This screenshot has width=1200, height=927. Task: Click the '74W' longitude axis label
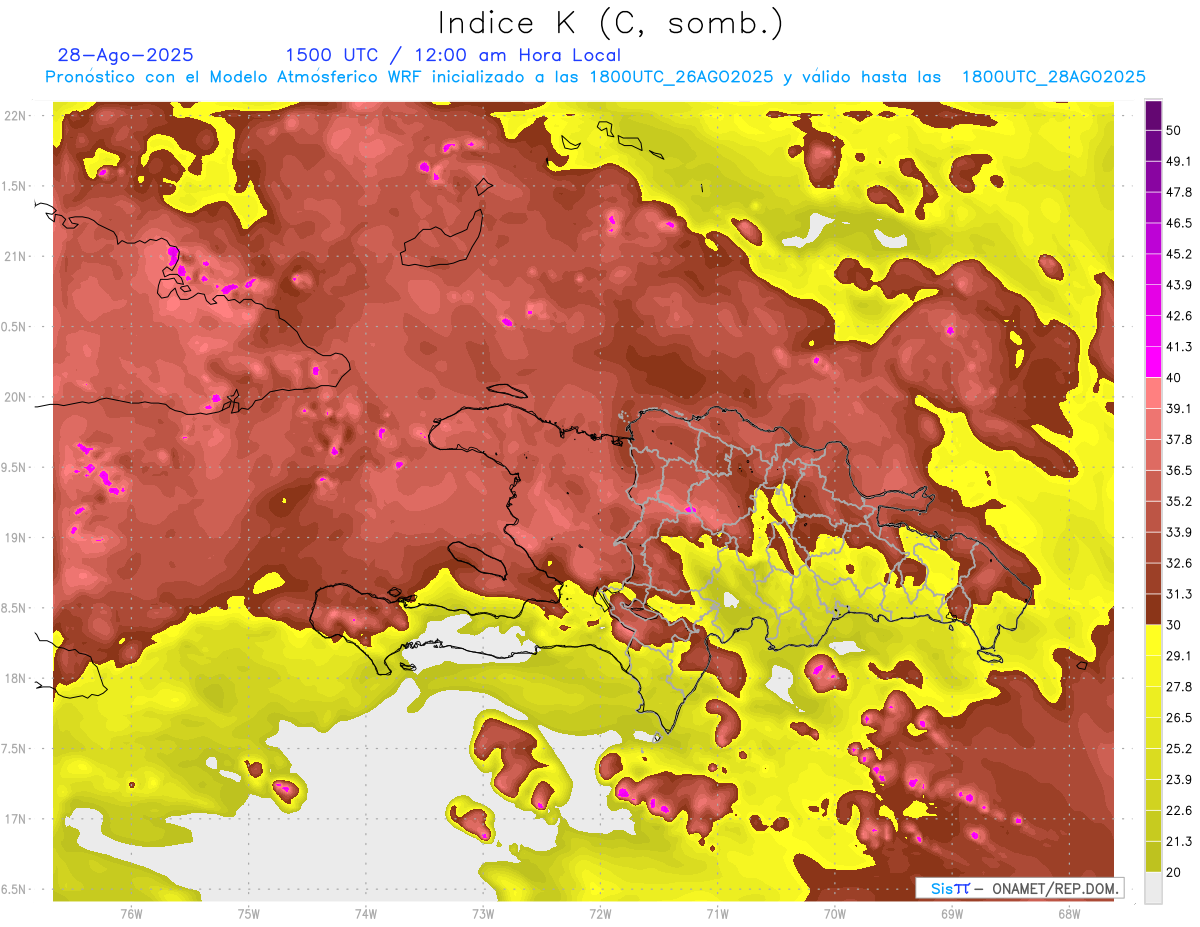366,913
